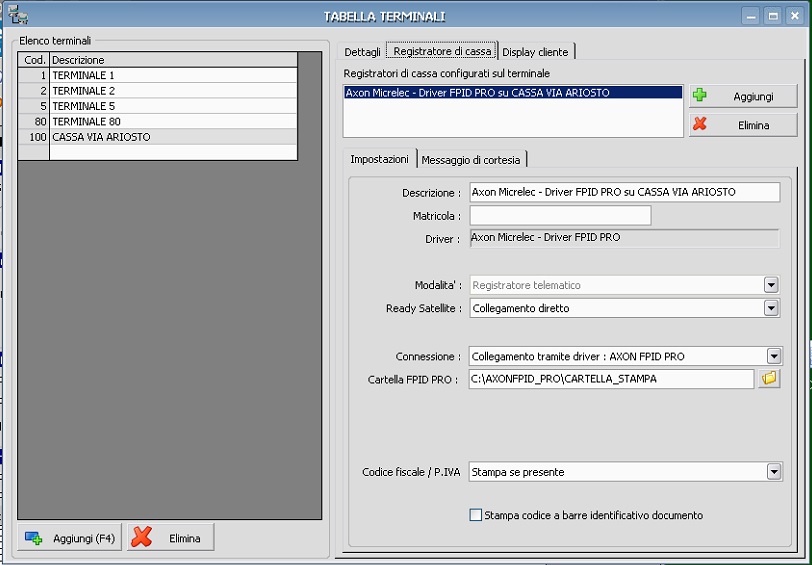812x565 pixels.
Task: Select the Impostazioni tab
Action: coord(380,159)
